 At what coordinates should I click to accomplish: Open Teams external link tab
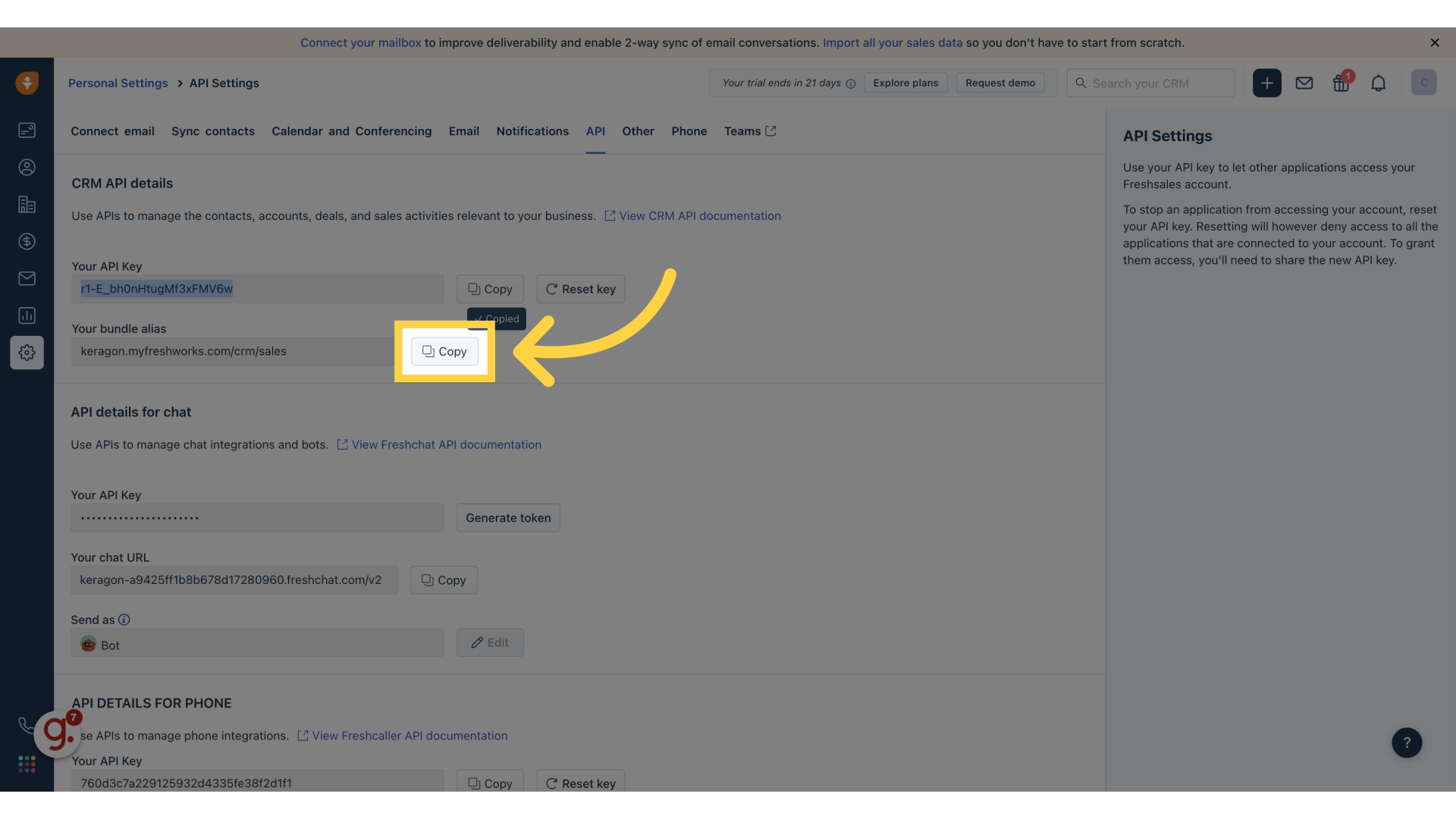749,131
